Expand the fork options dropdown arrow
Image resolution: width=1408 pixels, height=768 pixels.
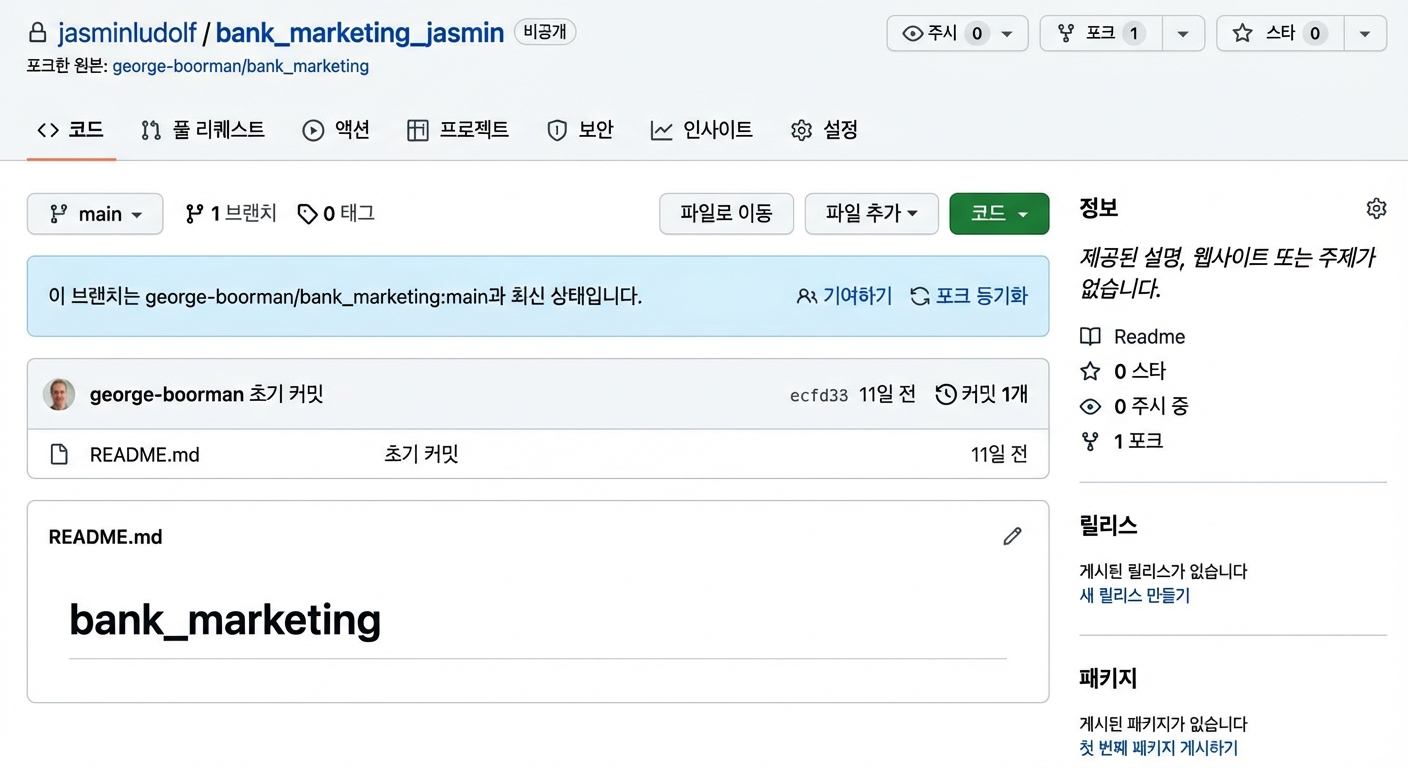tap(1183, 34)
